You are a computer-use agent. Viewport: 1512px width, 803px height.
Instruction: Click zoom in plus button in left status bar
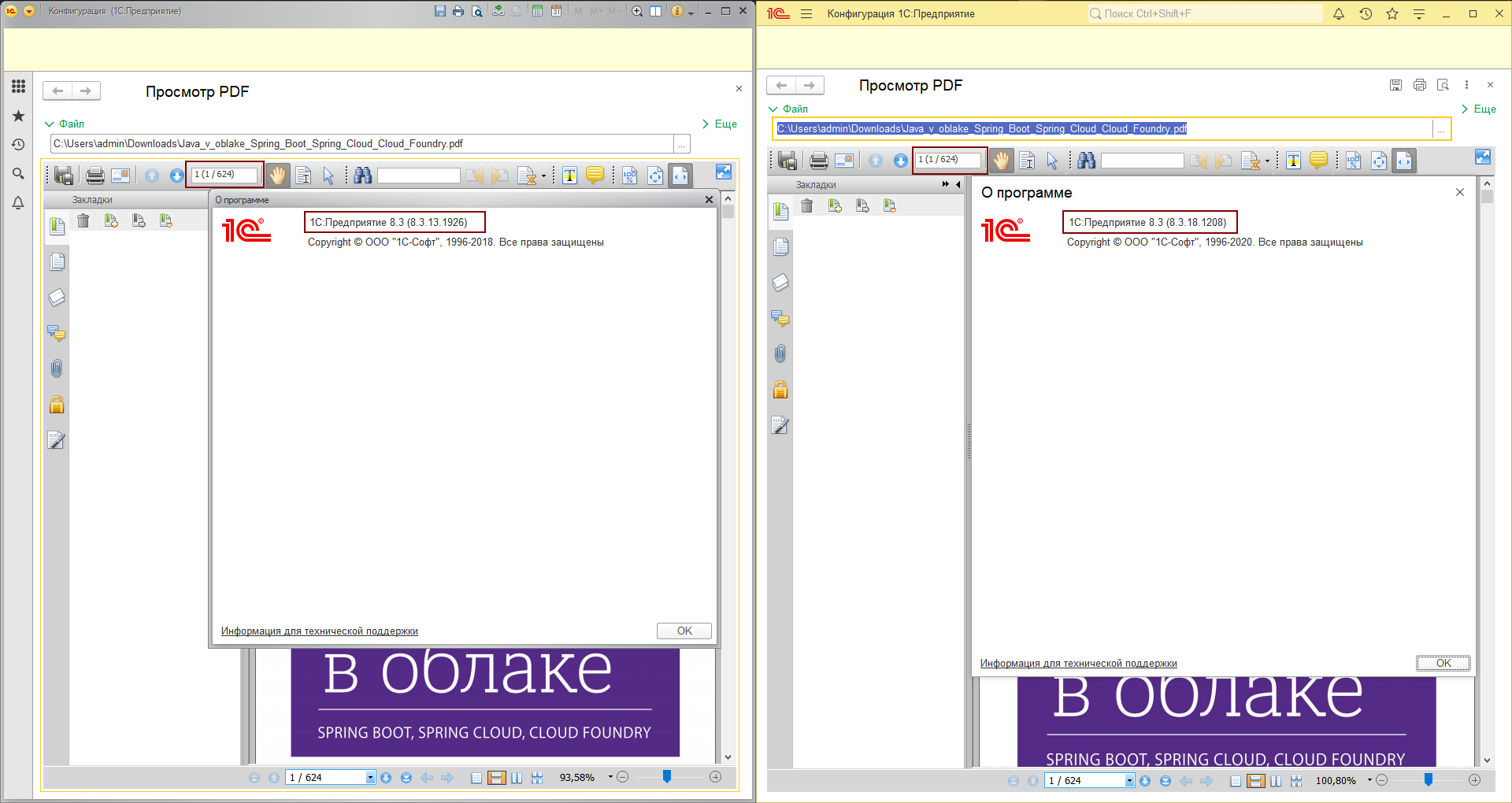point(715,777)
